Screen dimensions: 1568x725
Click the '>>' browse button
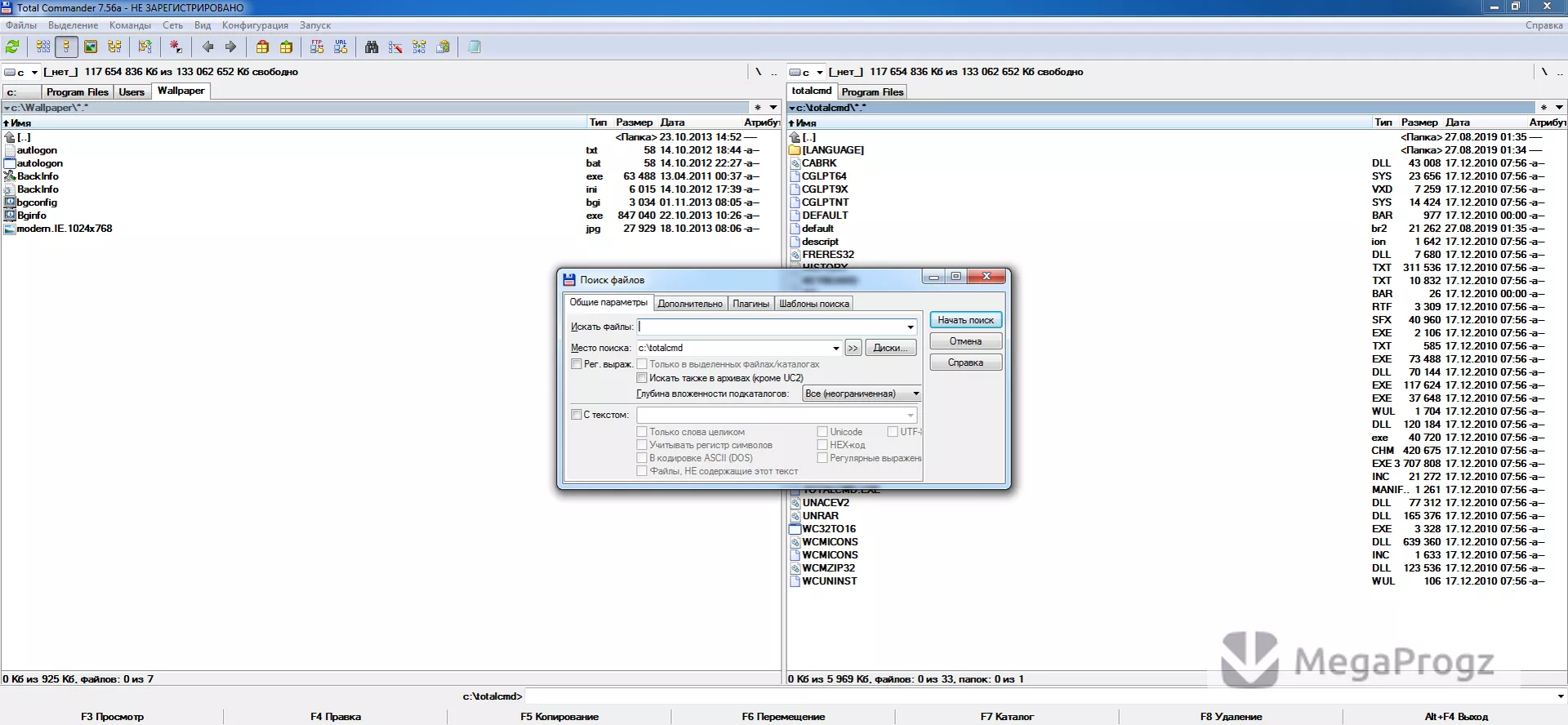(x=853, y=348)
